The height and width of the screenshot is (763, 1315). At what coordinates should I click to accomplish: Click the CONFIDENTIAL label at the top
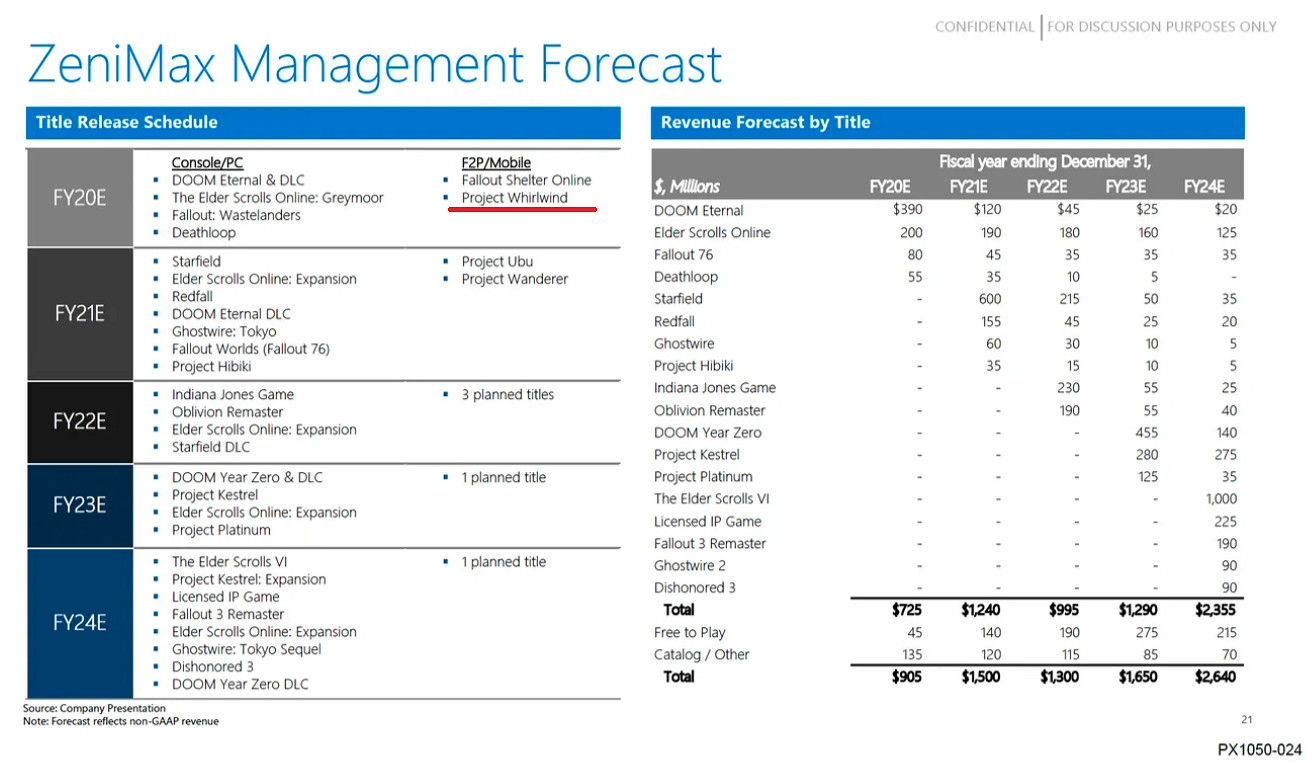(984, 27)
